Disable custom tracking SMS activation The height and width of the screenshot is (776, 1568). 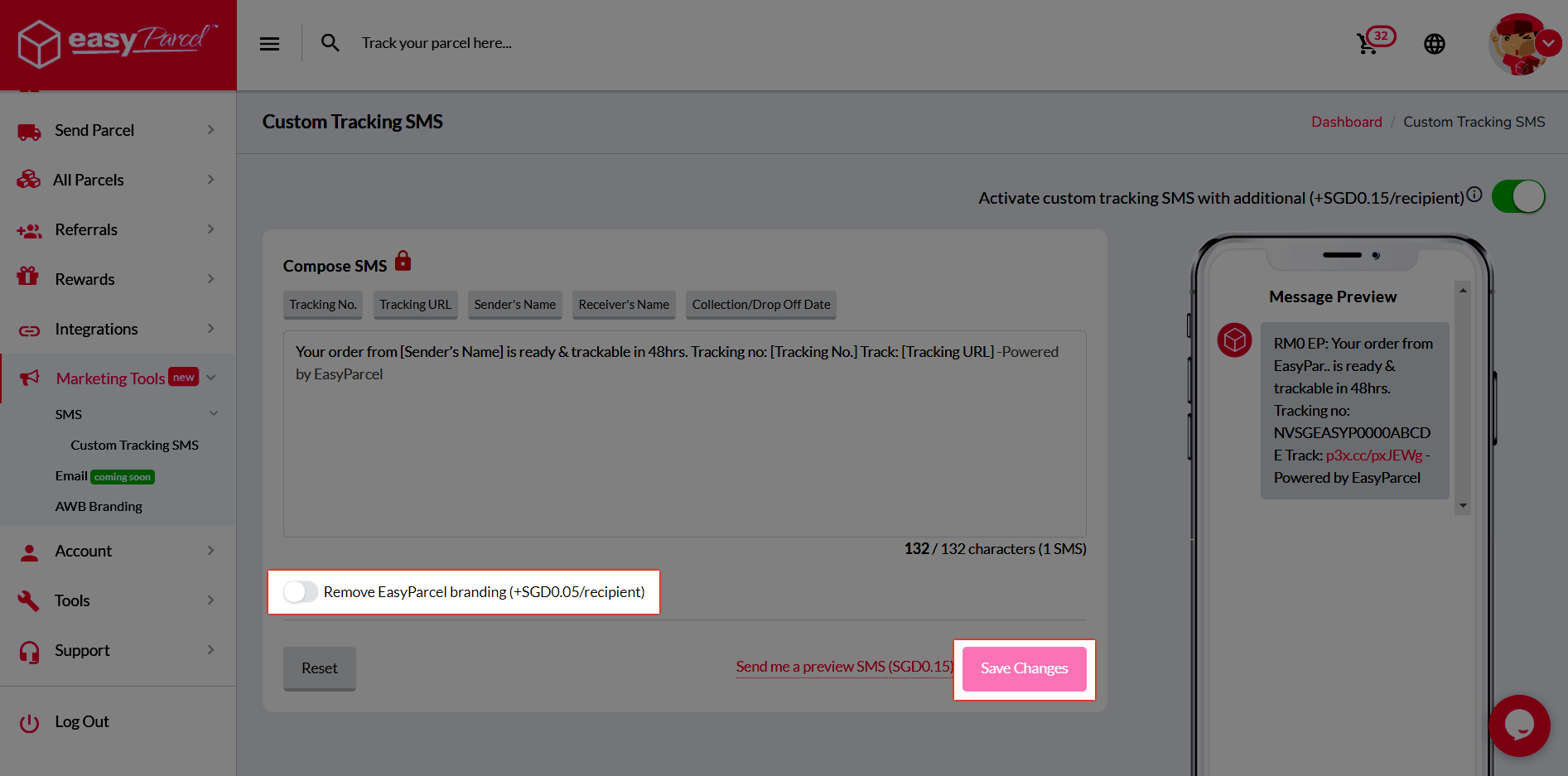(1518, 196)
